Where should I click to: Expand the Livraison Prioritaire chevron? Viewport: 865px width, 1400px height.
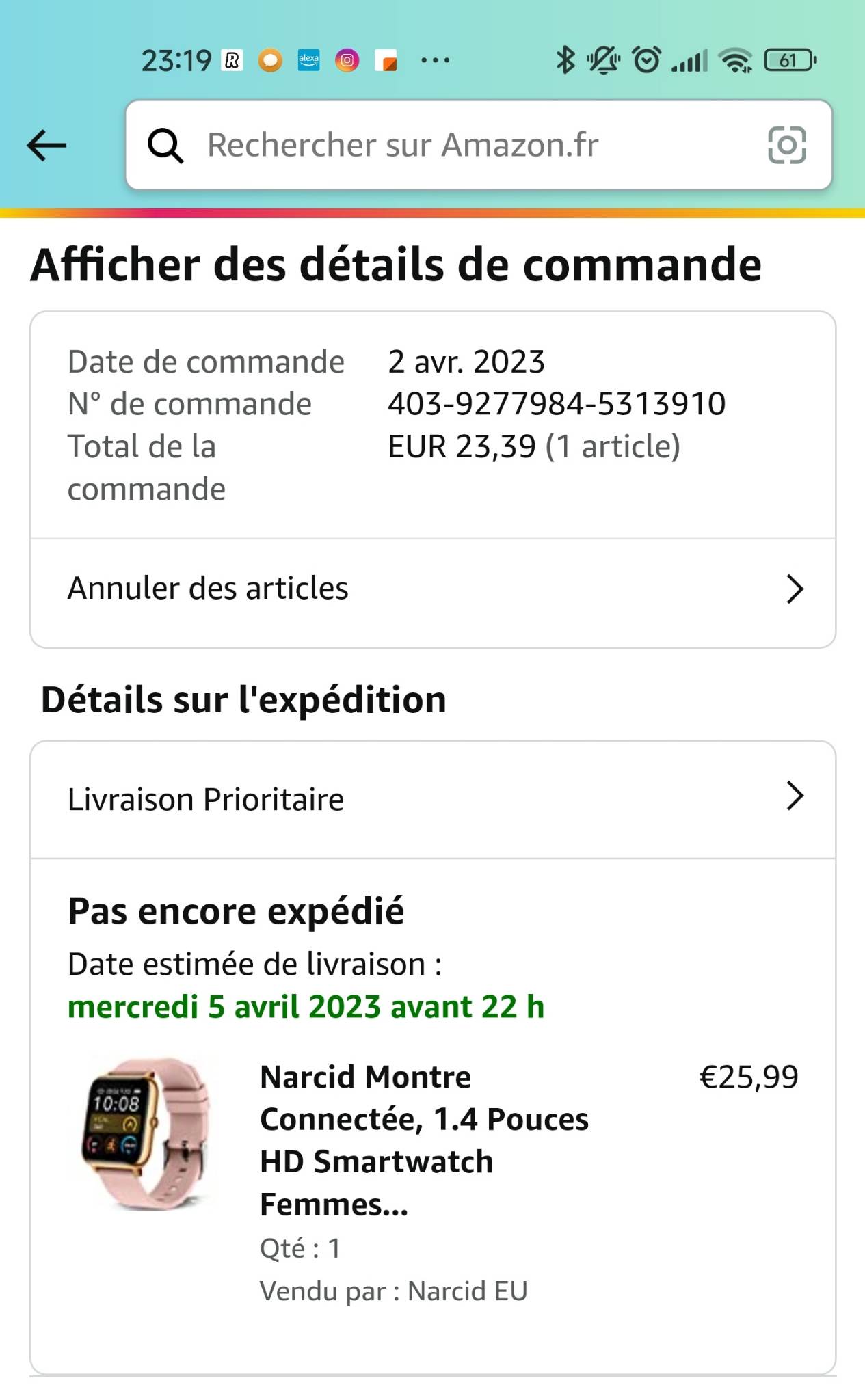click(x=795, y=796)
